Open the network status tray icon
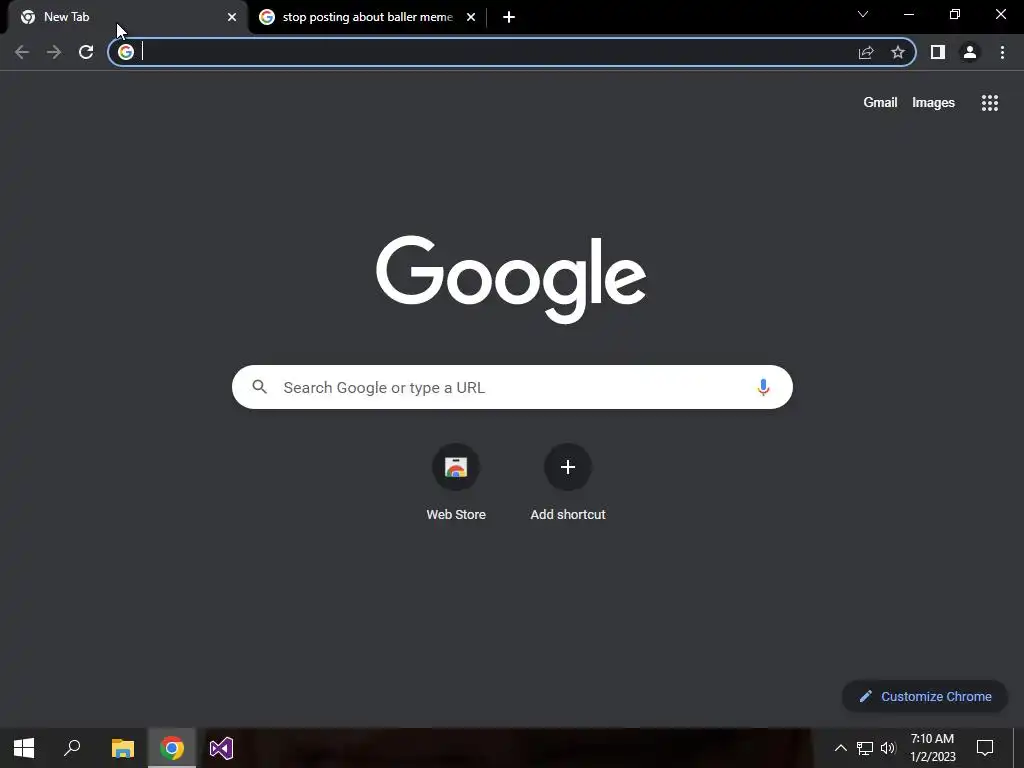 pyautogui.click(x=865, y=748)
